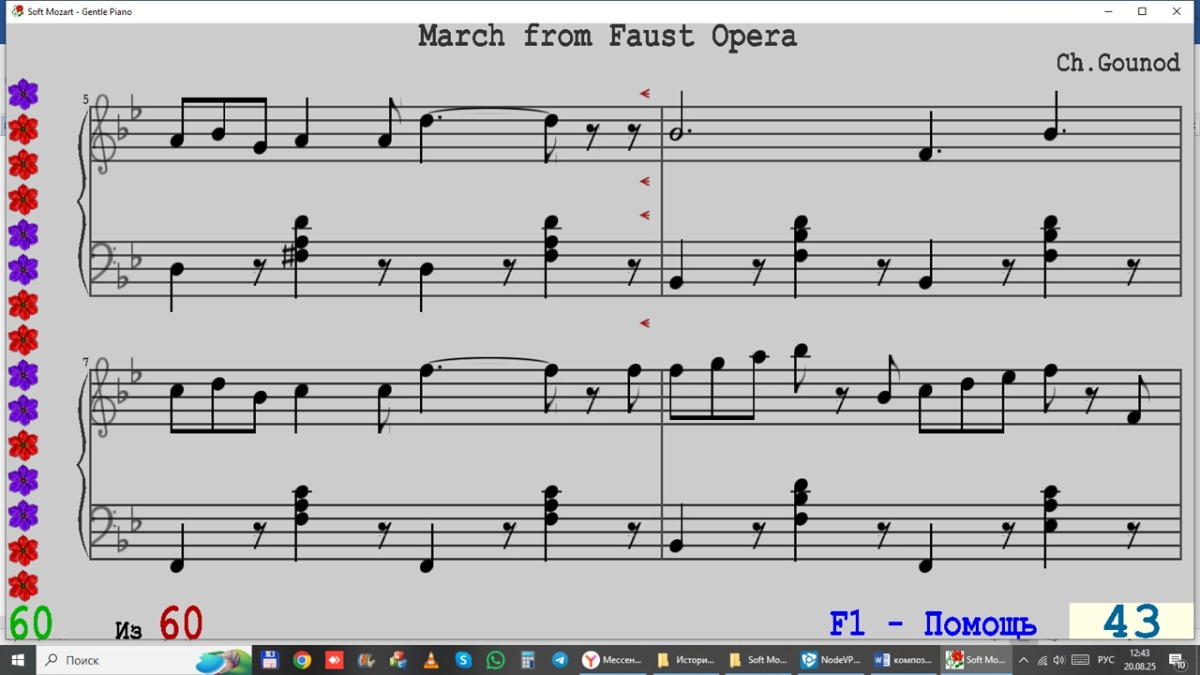Viewport: 1200px width, 675px height.
Task: Click the March from Faust Opera title
Action: [x=607, y=36]
